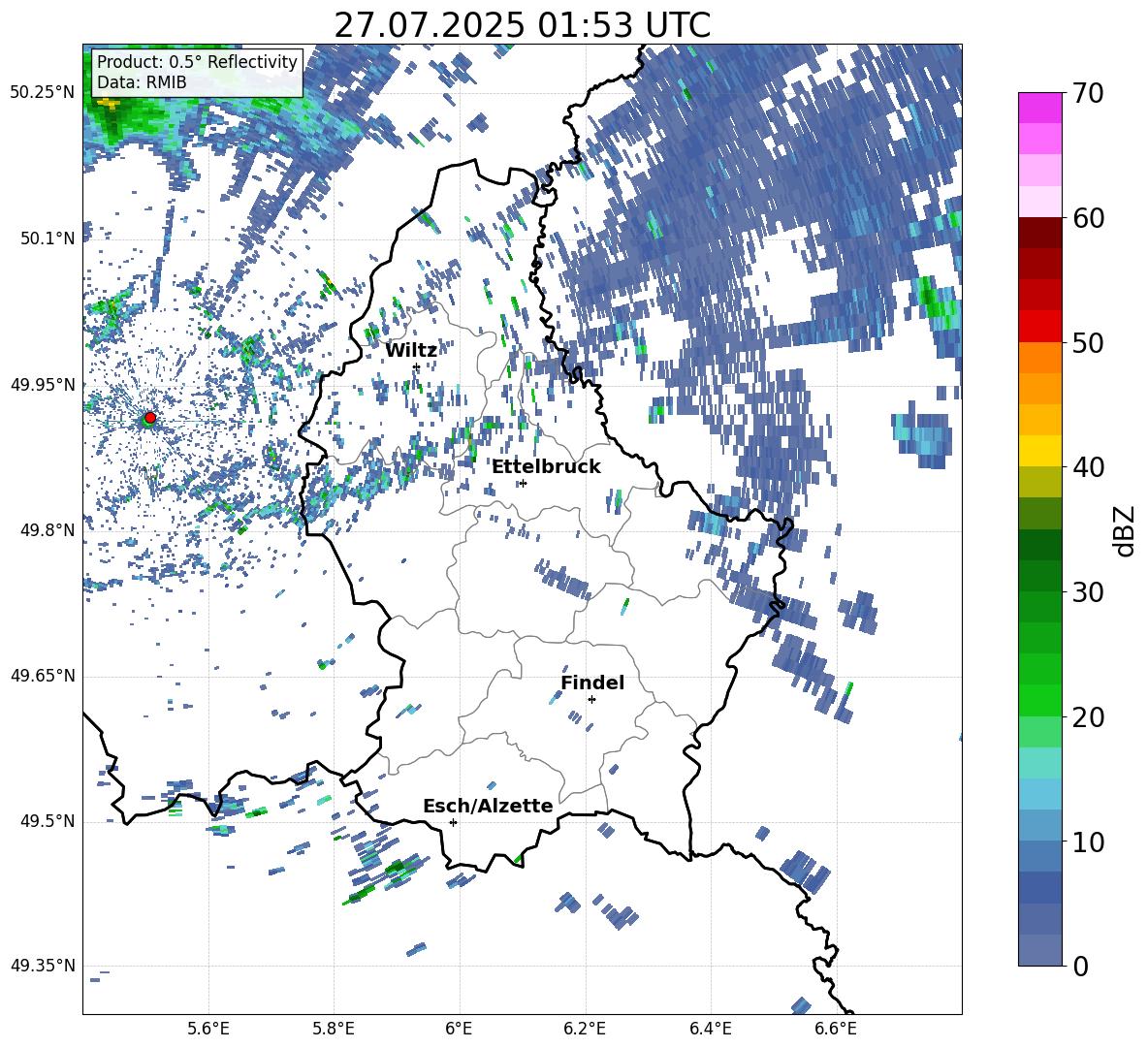The height and width of the screenshot is (1048, 1148).
Task: Click the 5.6°E longitude label
Action: tap(208, 1029)
